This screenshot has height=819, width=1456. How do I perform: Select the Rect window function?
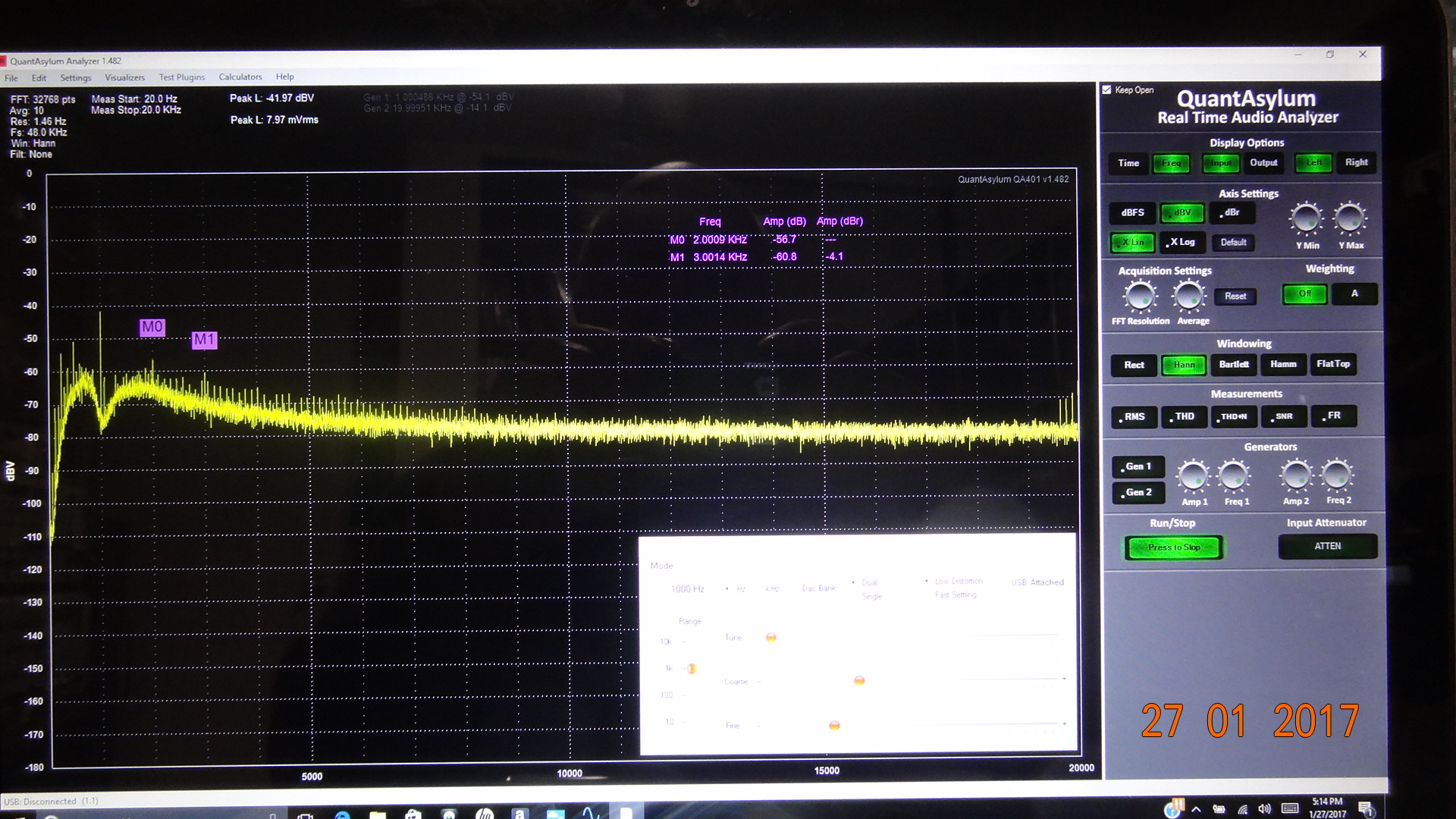point(1134,366)
